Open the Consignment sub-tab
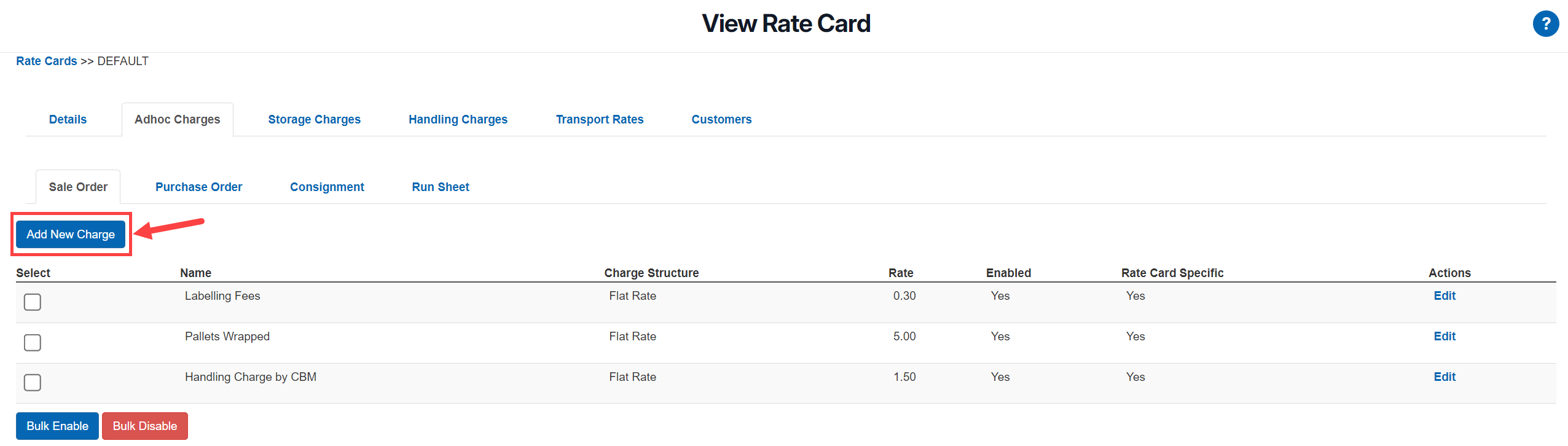1568x446 pixels. [x=327, y=187]
